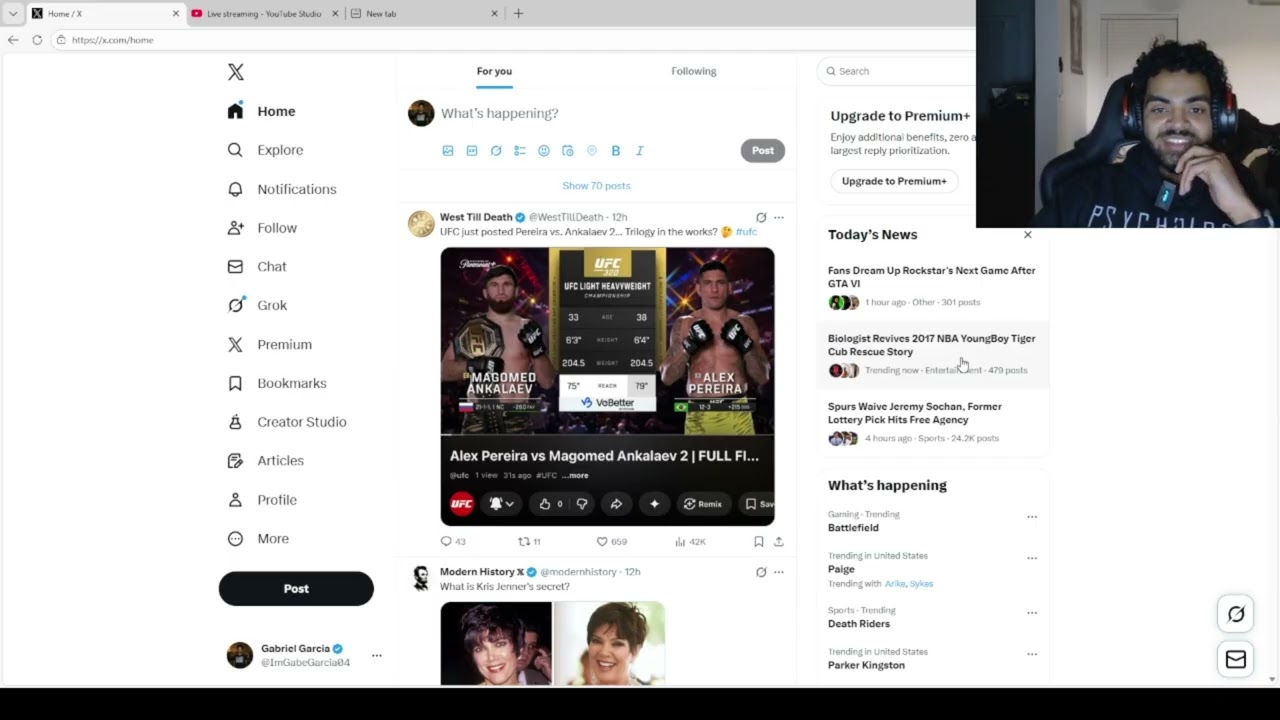Open Notifications from the sidebar
The width and height of the screenshot is (1280, 720).
pyautogui.click(x=282, y=189)
